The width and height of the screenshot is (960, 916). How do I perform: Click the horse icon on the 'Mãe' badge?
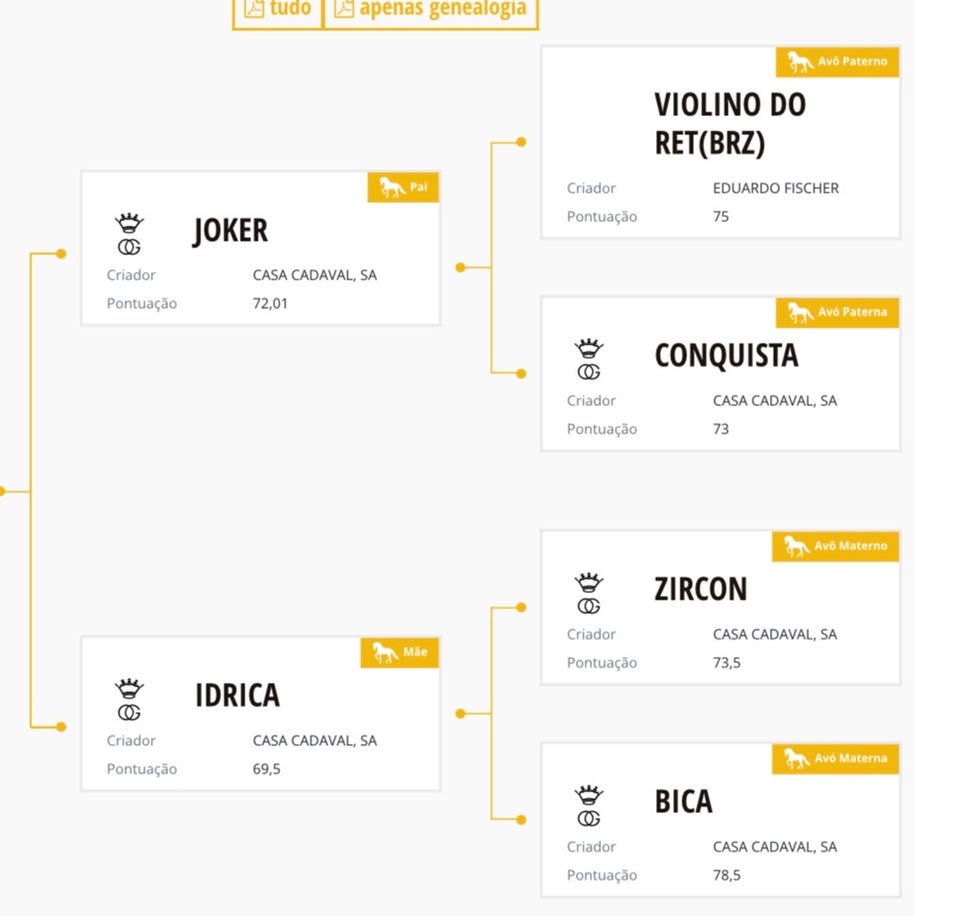click(x=385, y=654)
